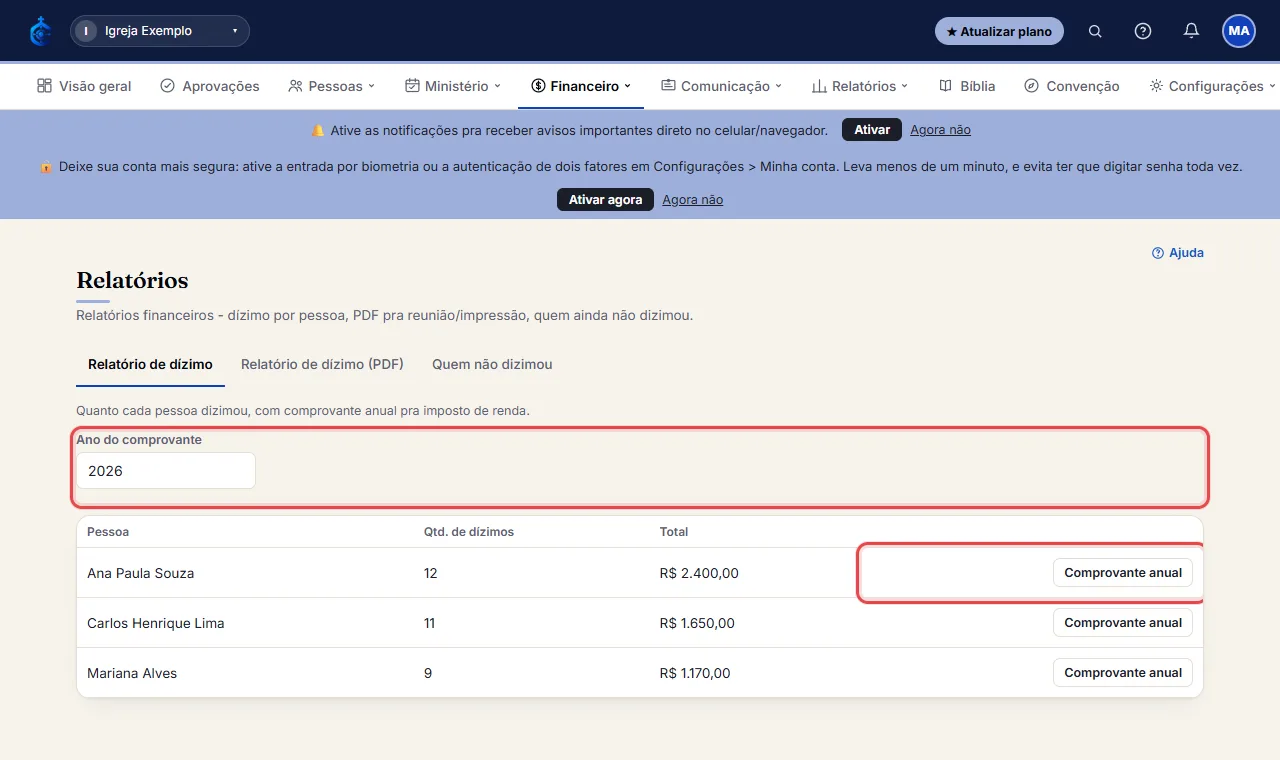This screenshot has height=760, width=1280.
Task: Click the Ajuda help circle icon
Action: click(x=1158, y=253)
